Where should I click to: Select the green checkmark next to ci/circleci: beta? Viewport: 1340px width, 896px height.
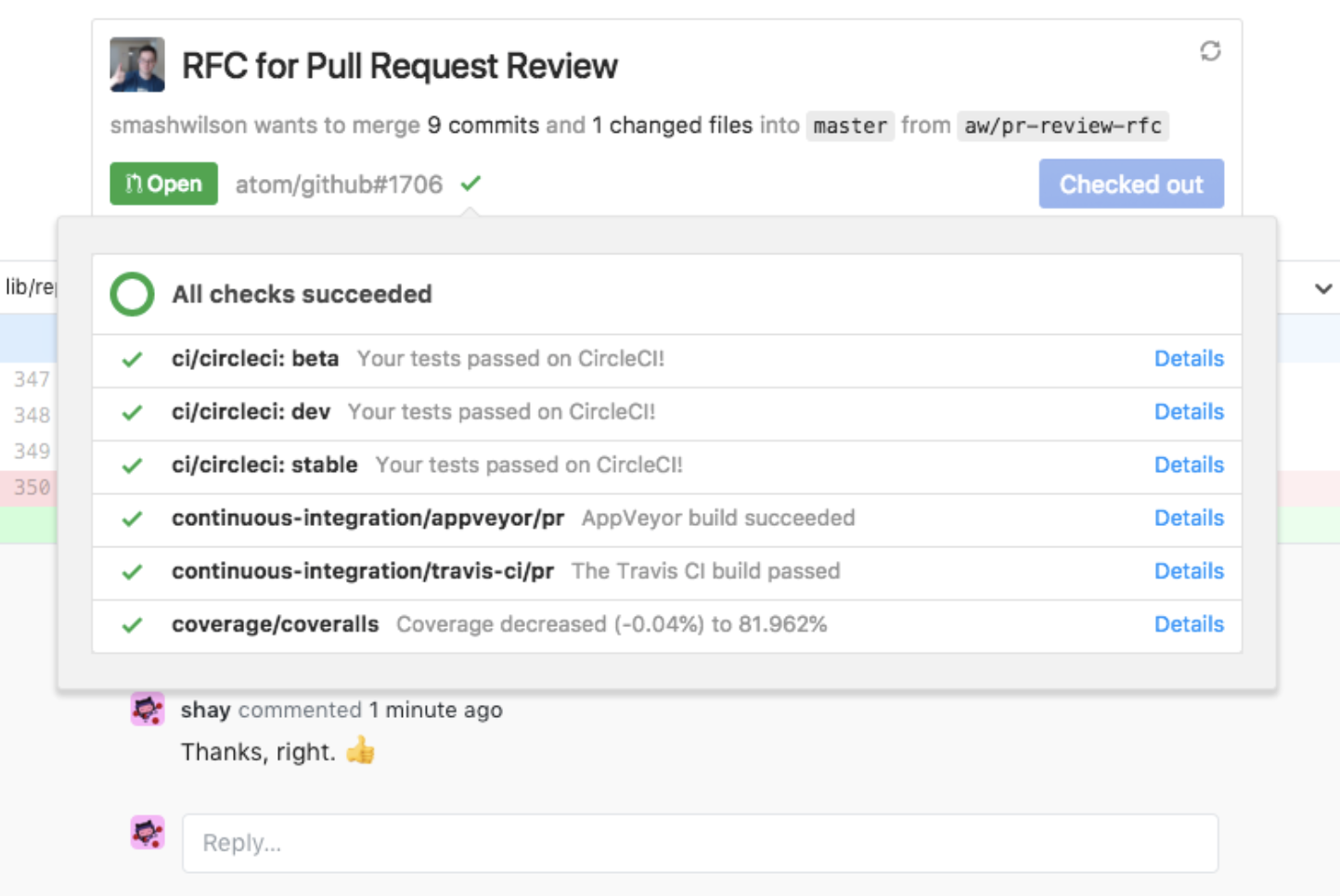[132, 359]
